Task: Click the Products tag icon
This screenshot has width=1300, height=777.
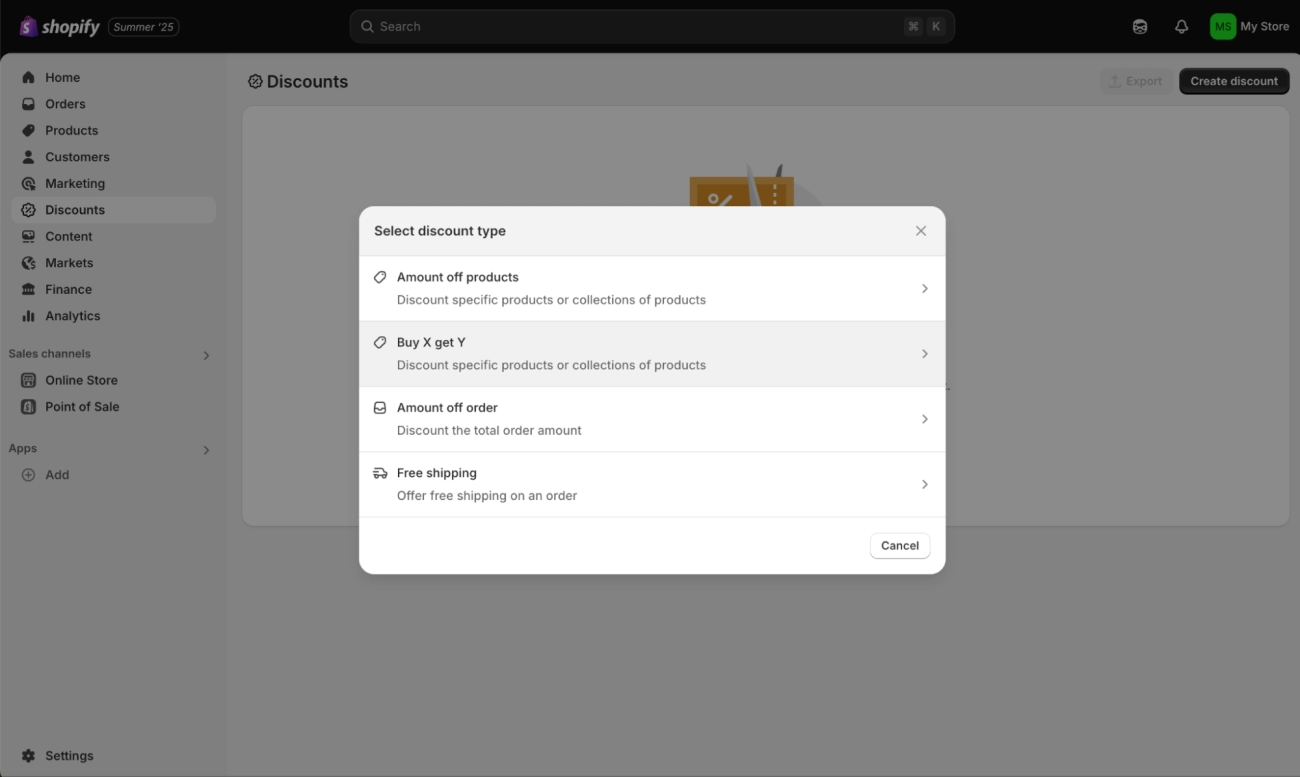Action: [28, 130]
